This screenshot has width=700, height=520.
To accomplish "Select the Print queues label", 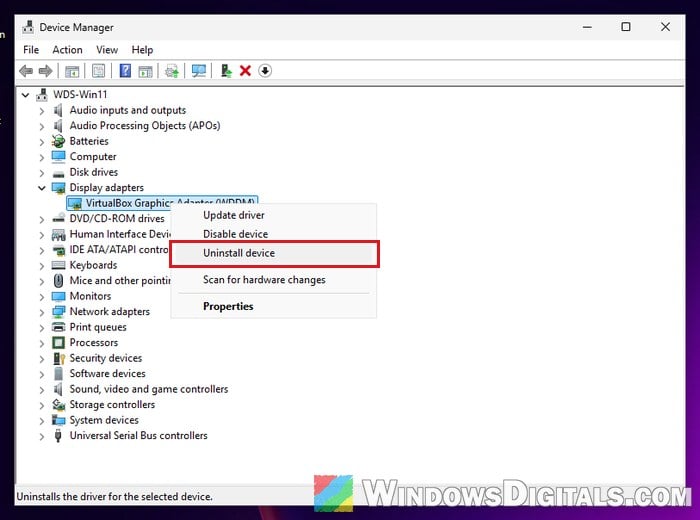I will click(98, 327).
